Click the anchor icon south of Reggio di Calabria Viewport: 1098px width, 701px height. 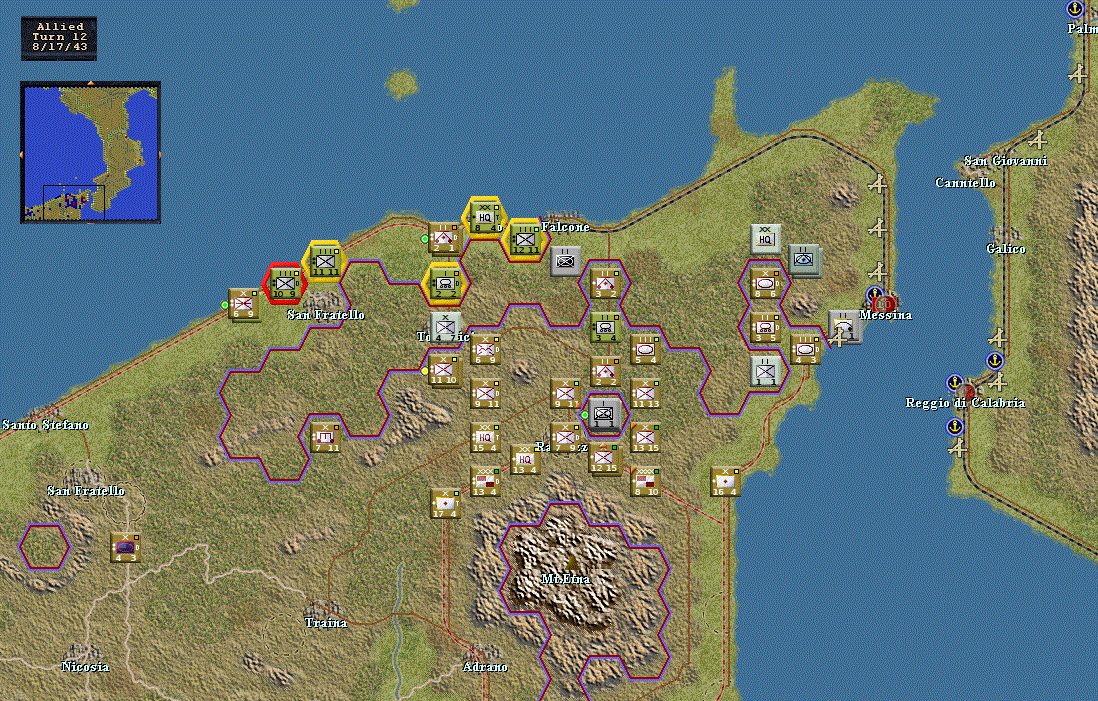tap(954, 426)
